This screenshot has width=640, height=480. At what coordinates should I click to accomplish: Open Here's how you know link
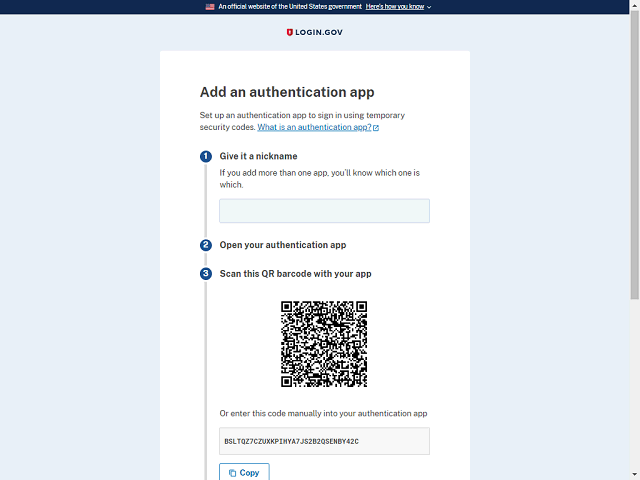[395, 7]
